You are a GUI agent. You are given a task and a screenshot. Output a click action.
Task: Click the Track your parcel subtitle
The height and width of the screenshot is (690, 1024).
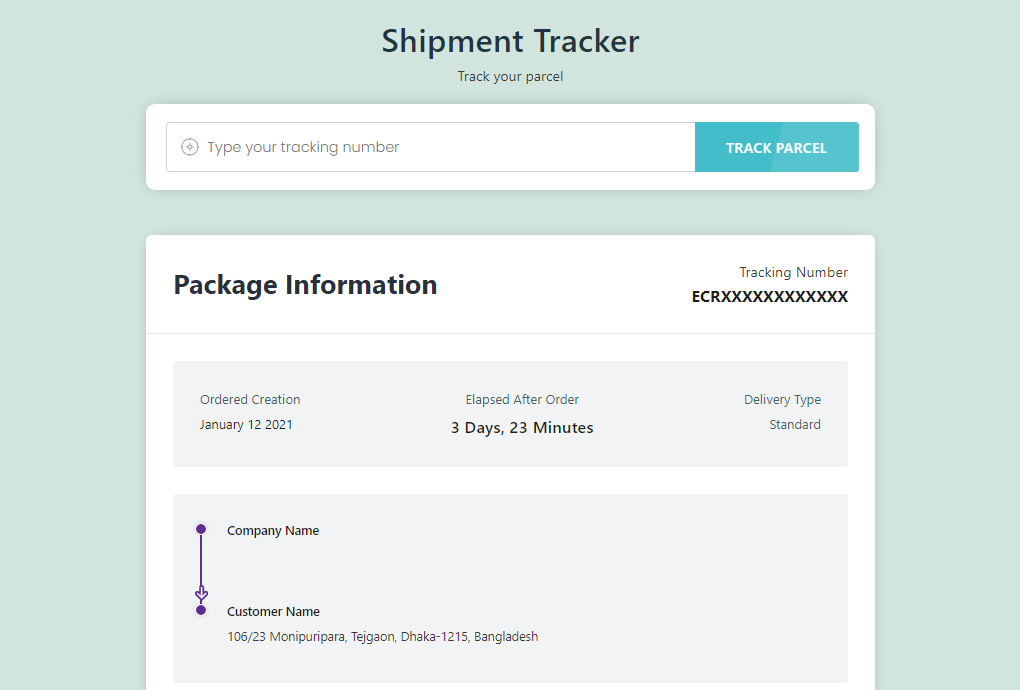[x=510, y=76]
